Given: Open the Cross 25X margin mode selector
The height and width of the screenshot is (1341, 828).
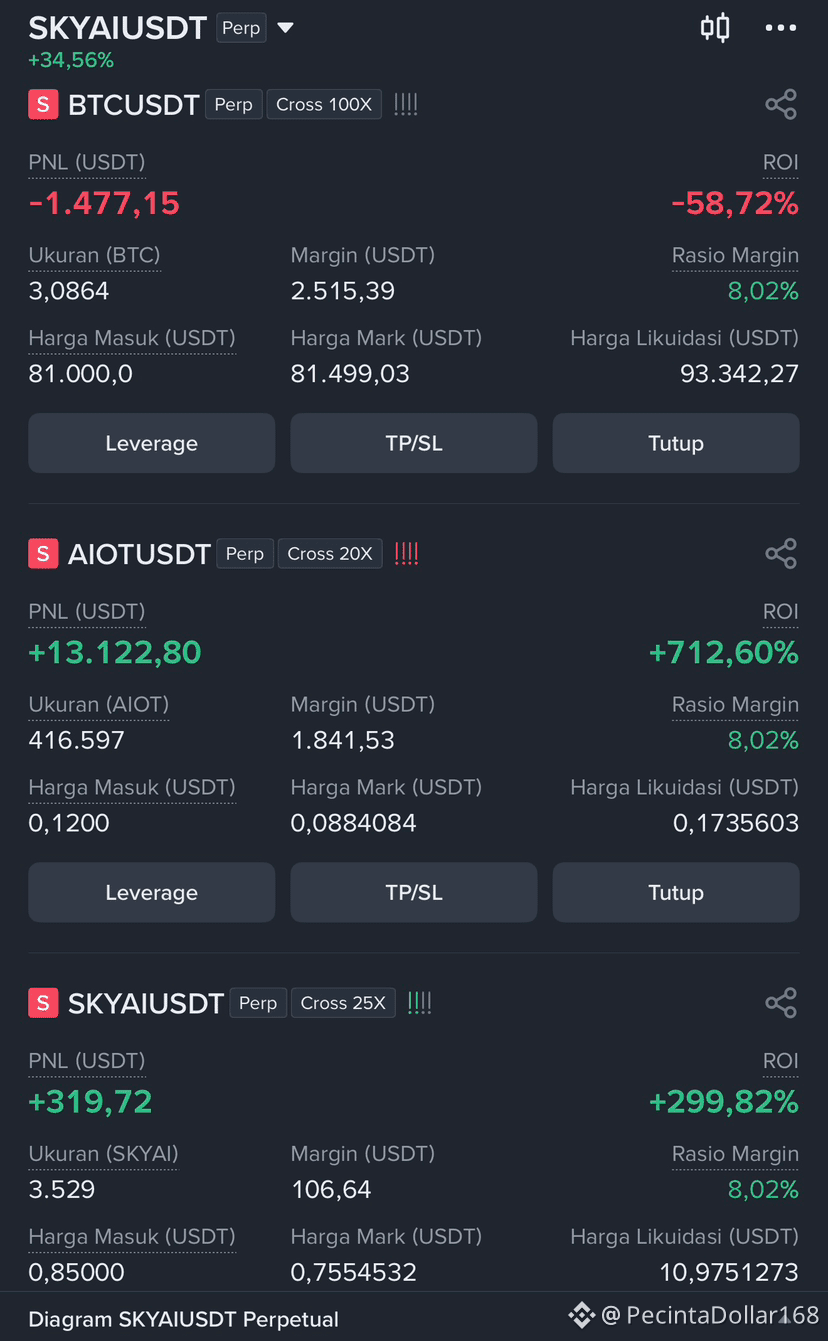Looking at the screenshot, I should pyautogui.click(x=343, y=1003).
